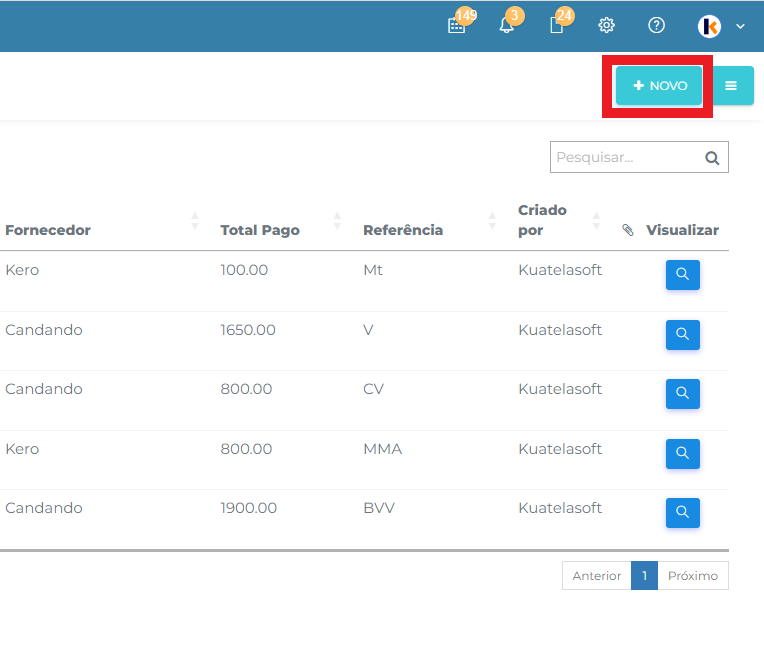The width and height of the screenshot is (764, 649).
Task: Click Kuatelasoft in the BVV row
Action: click(x=560, y=508)
